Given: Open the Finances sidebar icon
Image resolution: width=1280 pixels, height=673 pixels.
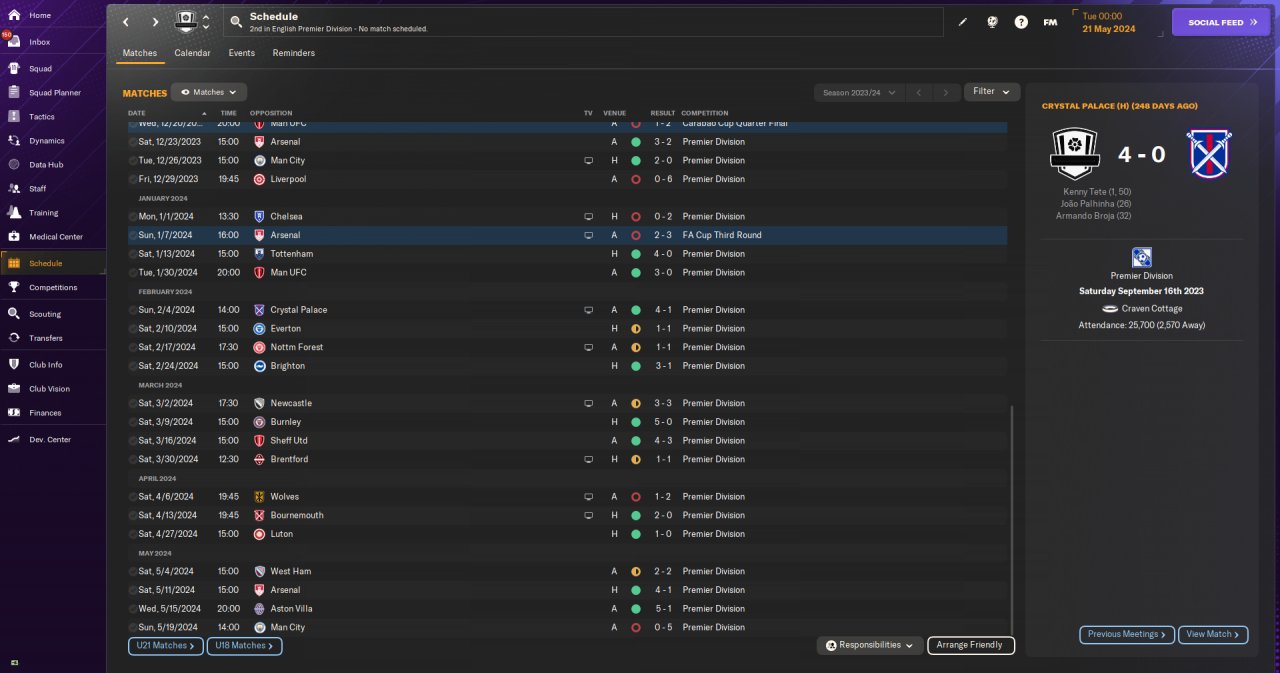Looking at the screenshot, I should pyautogui.click(x=14, y=413).
